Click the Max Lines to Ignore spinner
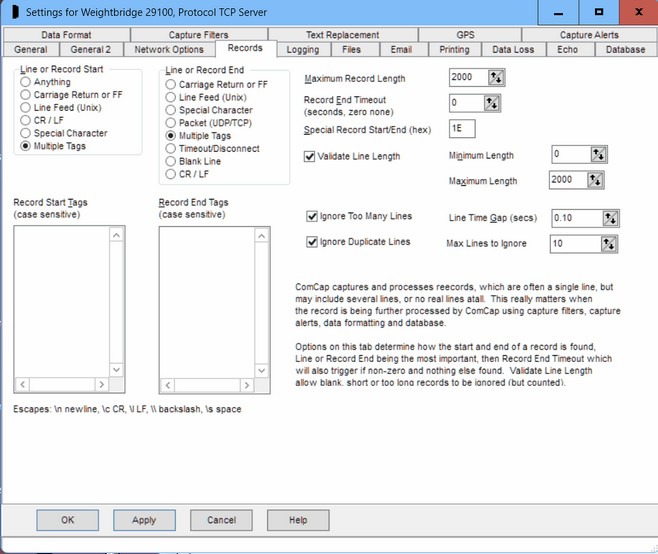Viewport: 658px width, 554px height. tap(598, 243)
